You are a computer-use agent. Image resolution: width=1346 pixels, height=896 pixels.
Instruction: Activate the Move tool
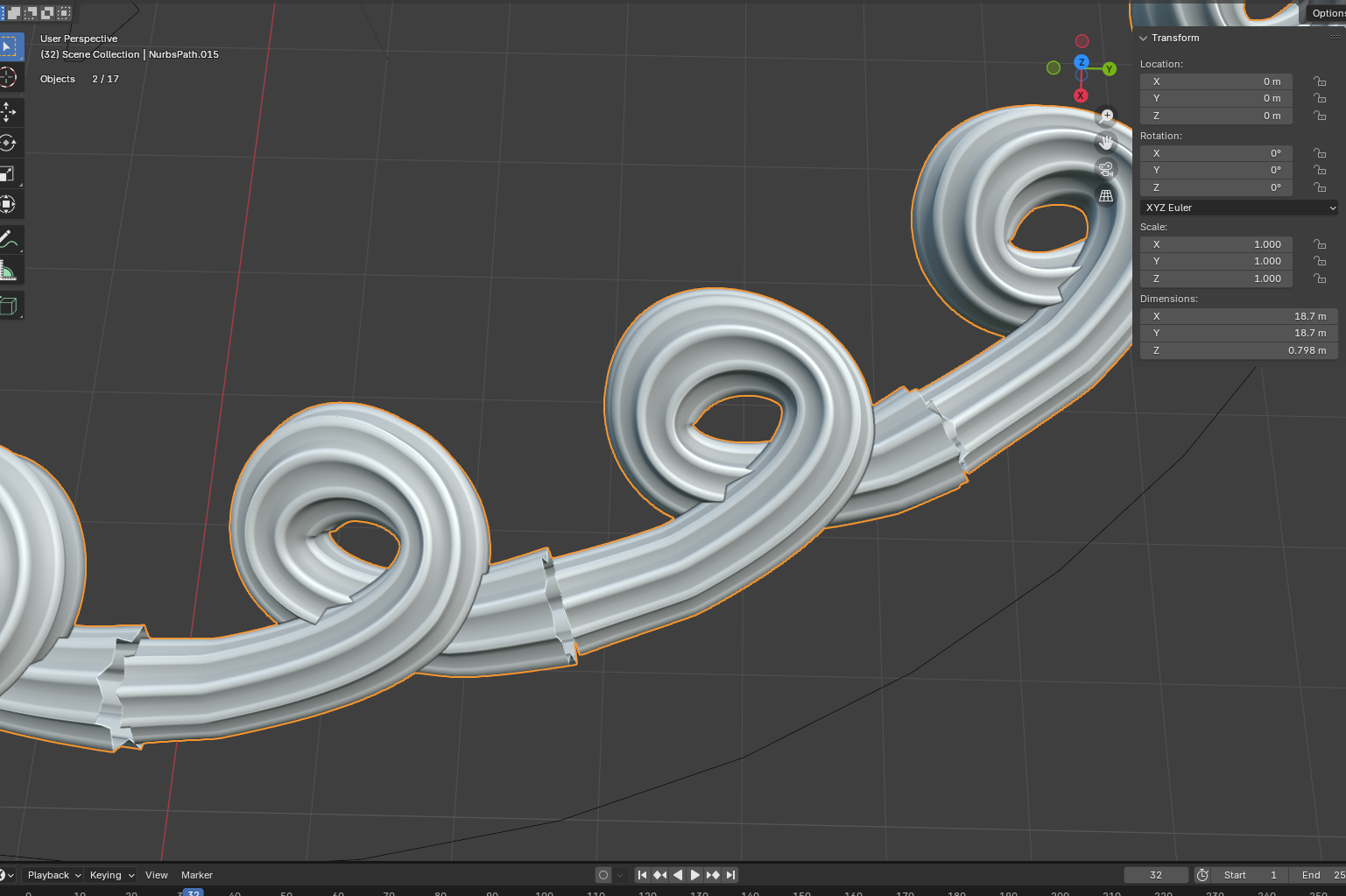coord(8,112)
